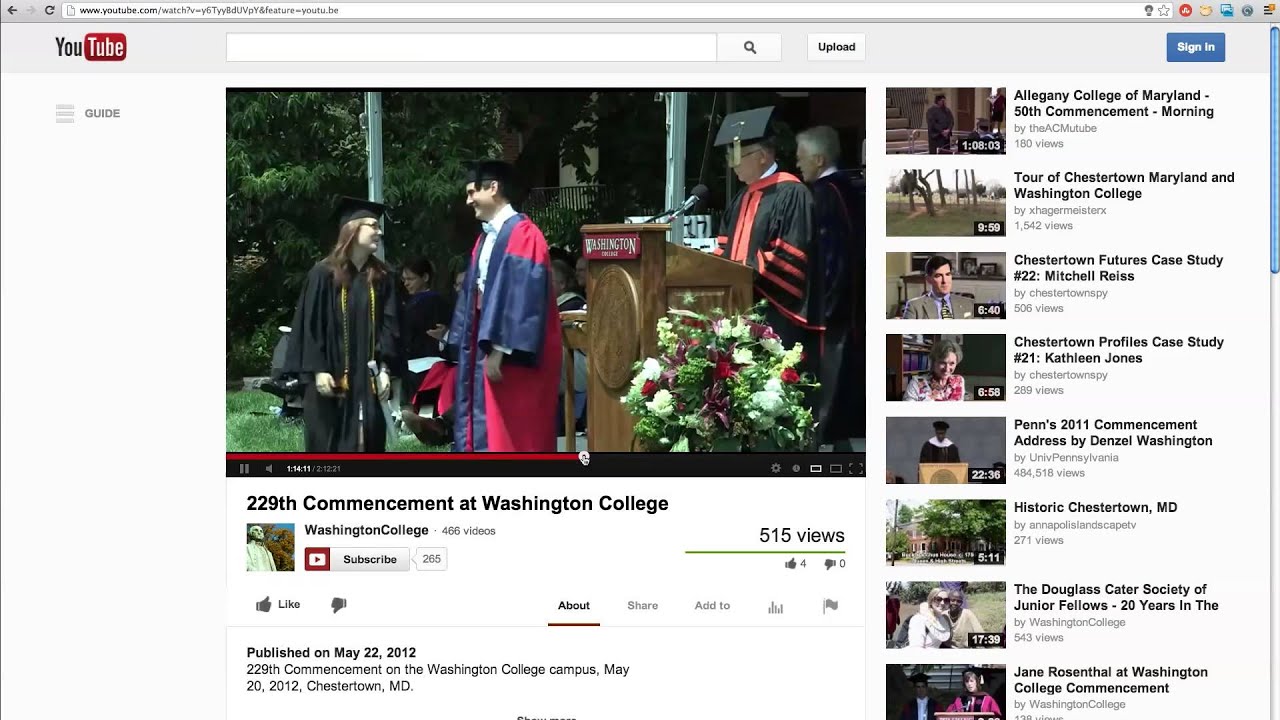Report video with flag icon
This screenshot has height=720, width=1280.
tap(830, 606)
